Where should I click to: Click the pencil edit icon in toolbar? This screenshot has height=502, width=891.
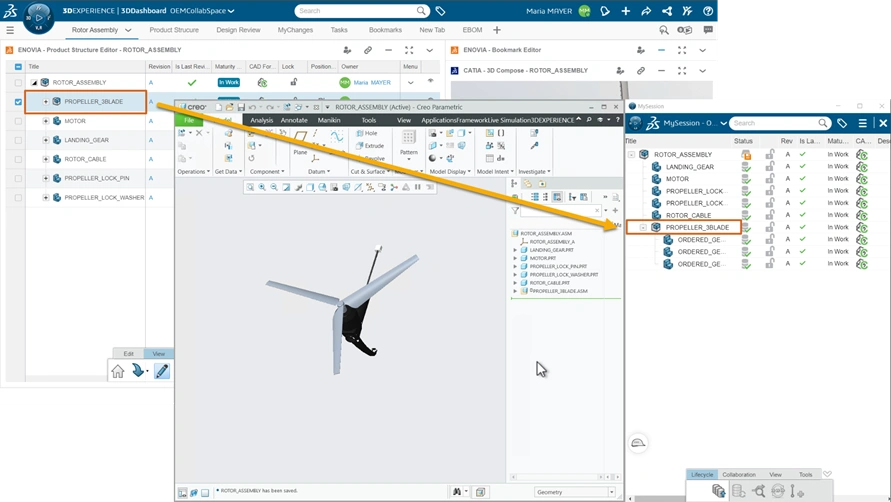(161, 371)
